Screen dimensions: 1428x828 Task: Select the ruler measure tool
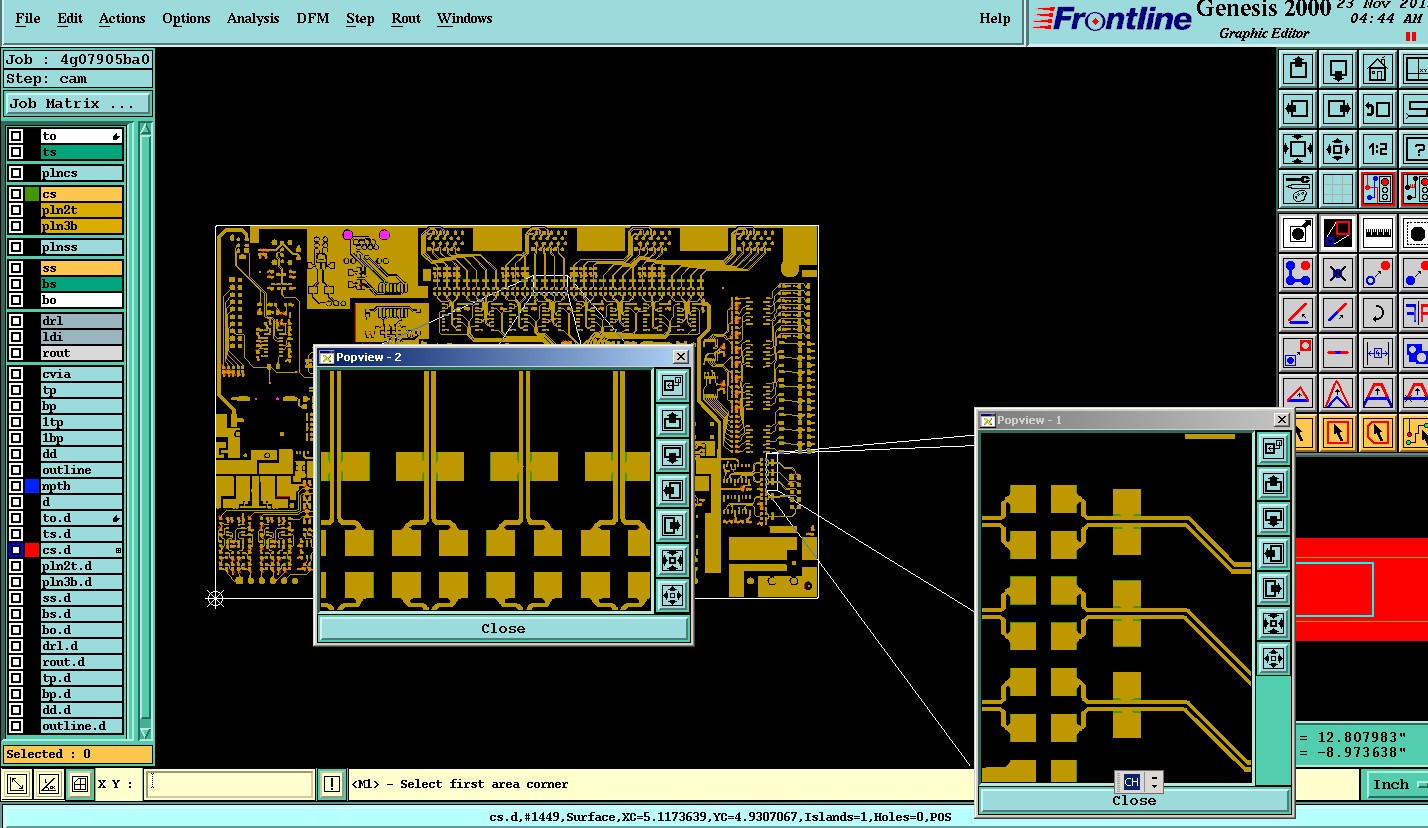point(1378,233)
